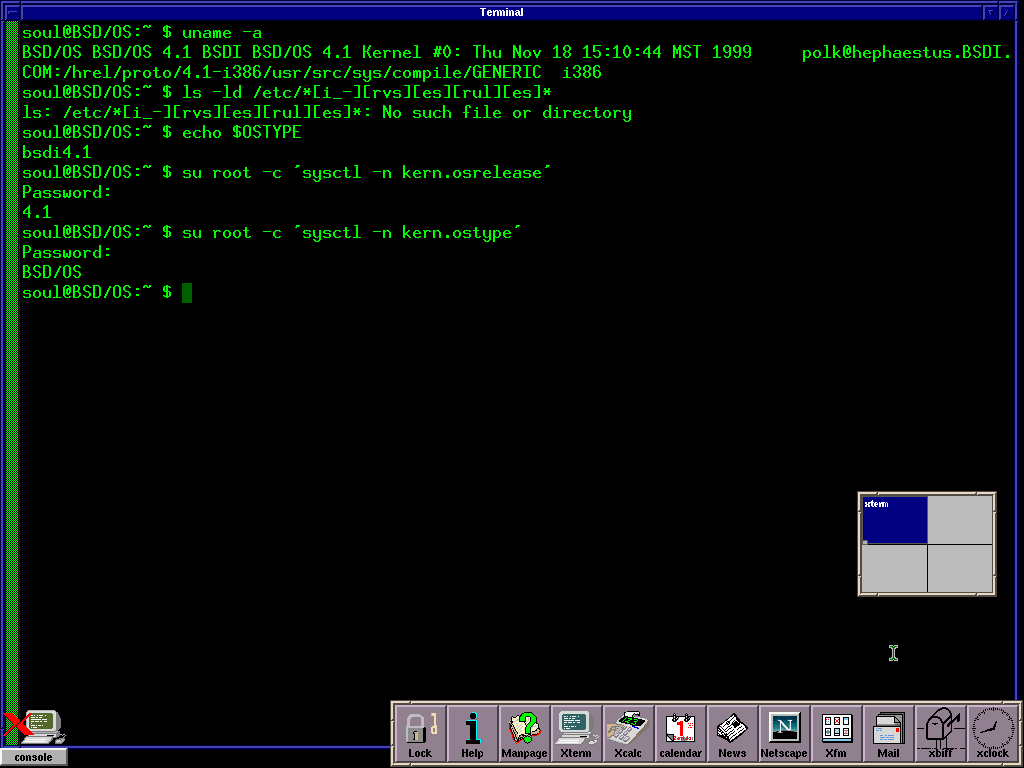Click the 'ls -ld /etc/*' command line
Image resolution: width=1024 pixels, height=768 pixels.
287,92
